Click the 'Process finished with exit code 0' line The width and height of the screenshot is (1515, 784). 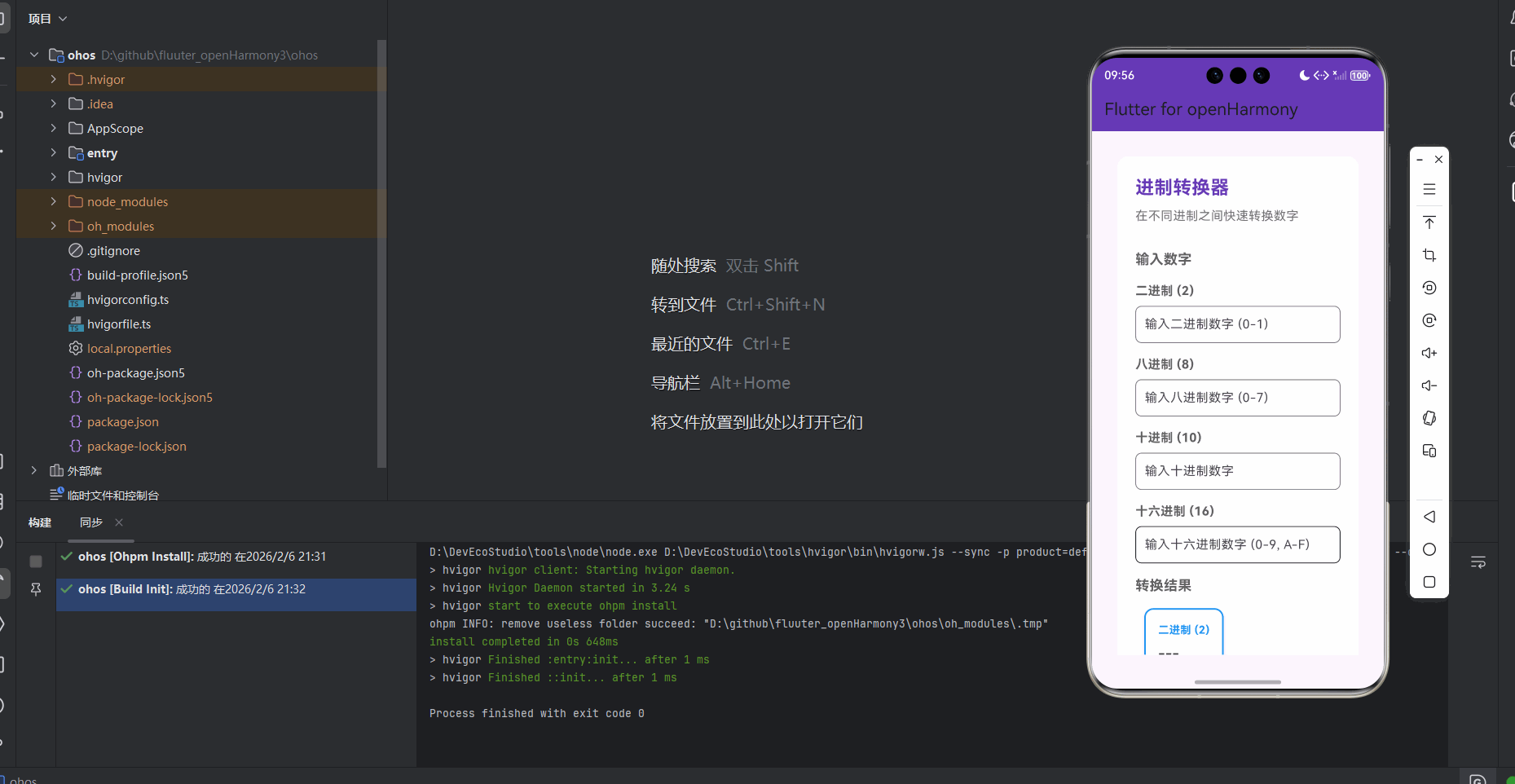536,713
